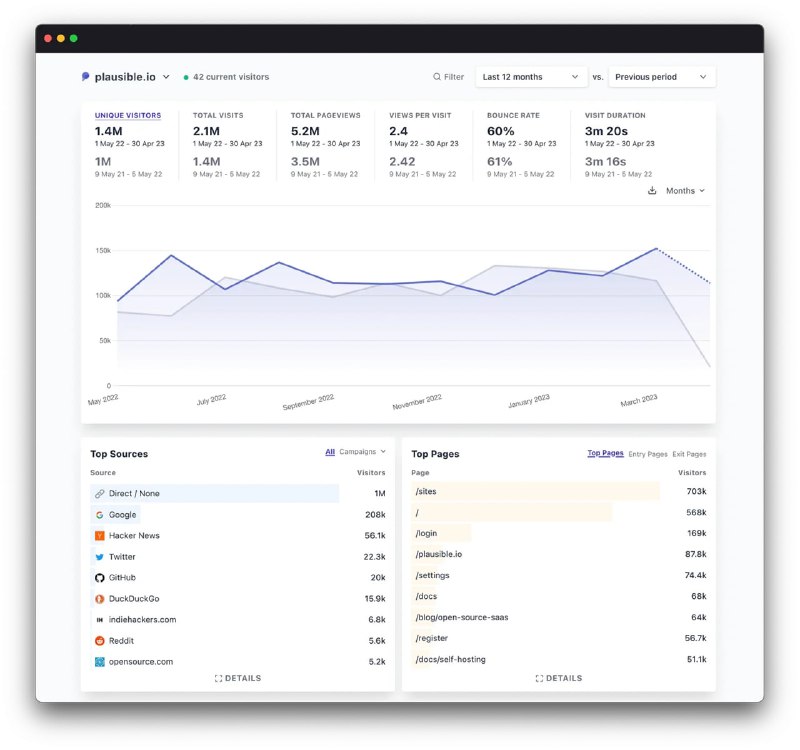Open Details under Top Pages
This screenshot has height=750, width=800.
[559, 678]
